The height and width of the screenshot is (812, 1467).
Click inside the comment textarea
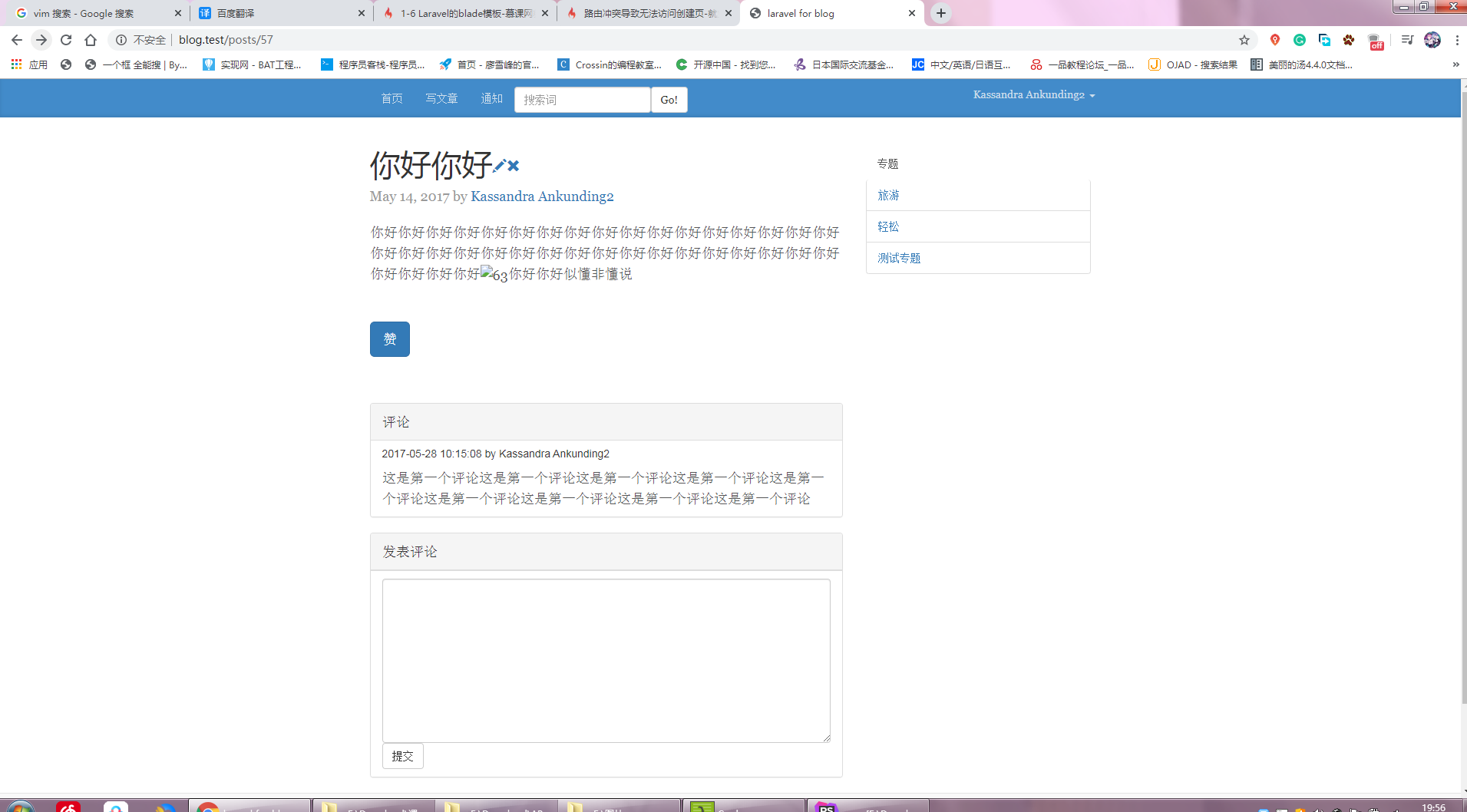click(x=606, y=661)
